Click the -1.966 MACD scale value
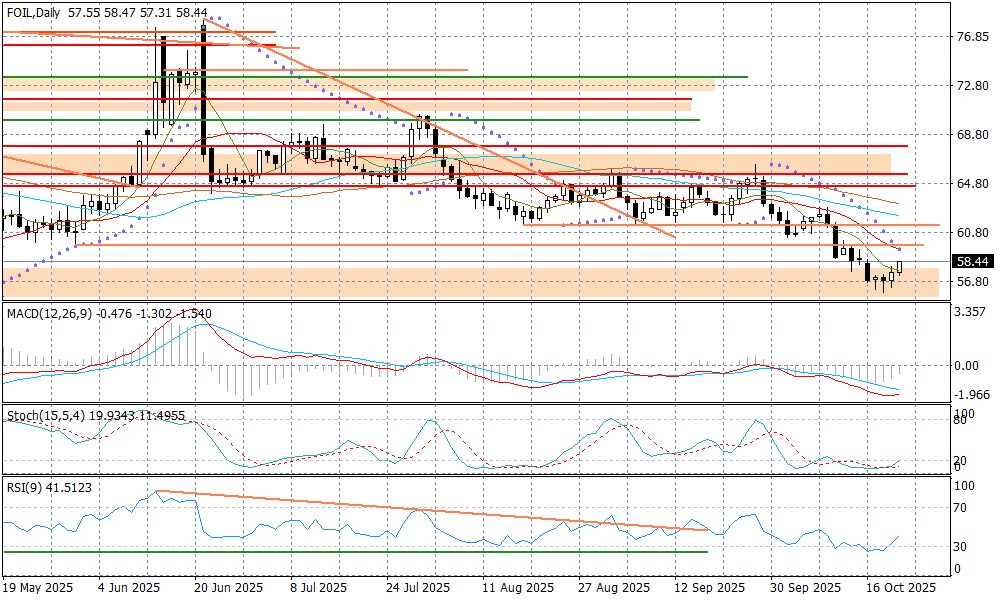Image resolution: width=1000 pixels, height=600 pixels. pyautogui.click(x=972, y=395)
